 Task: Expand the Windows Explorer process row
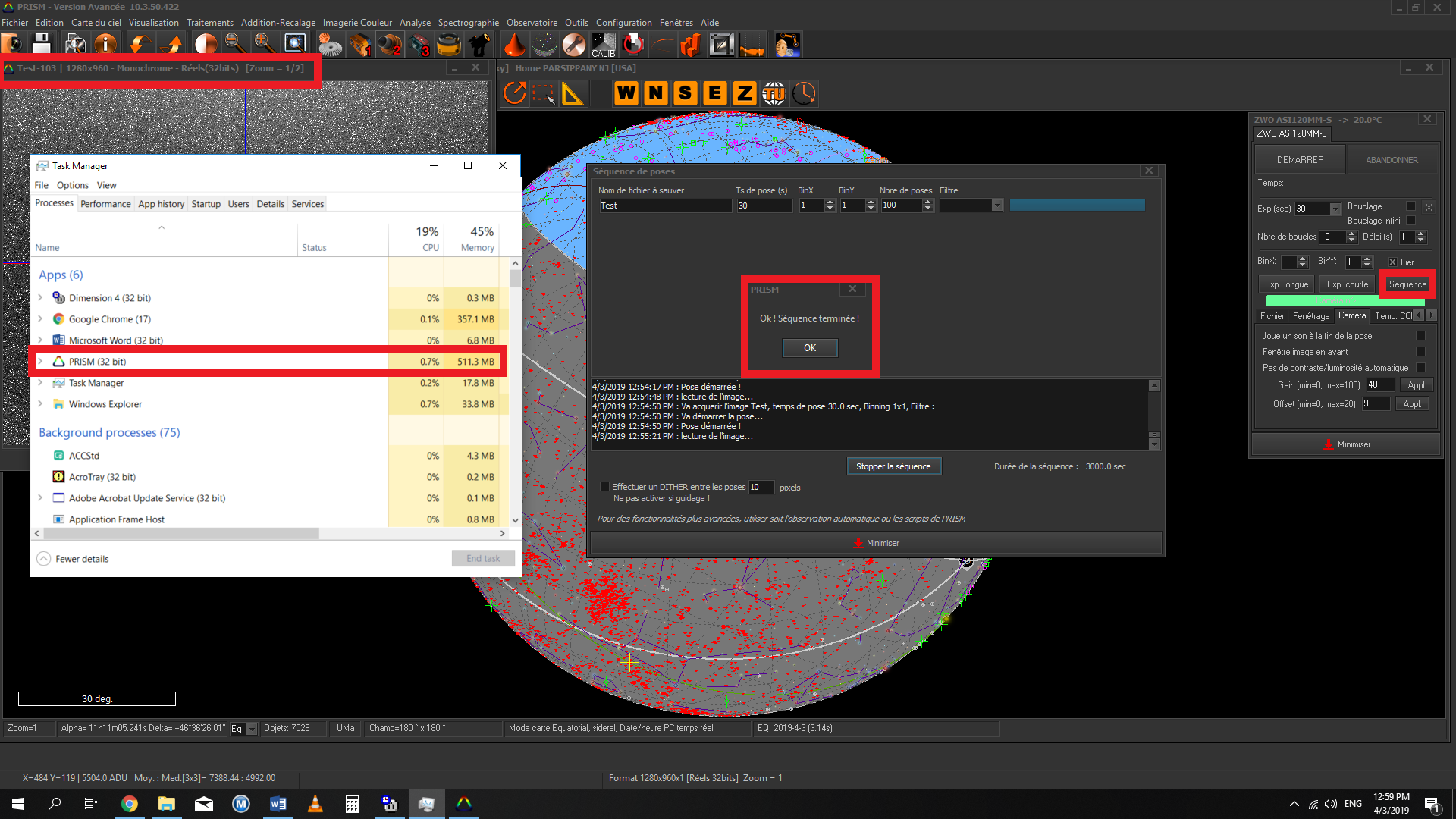[x=40, y=404]
